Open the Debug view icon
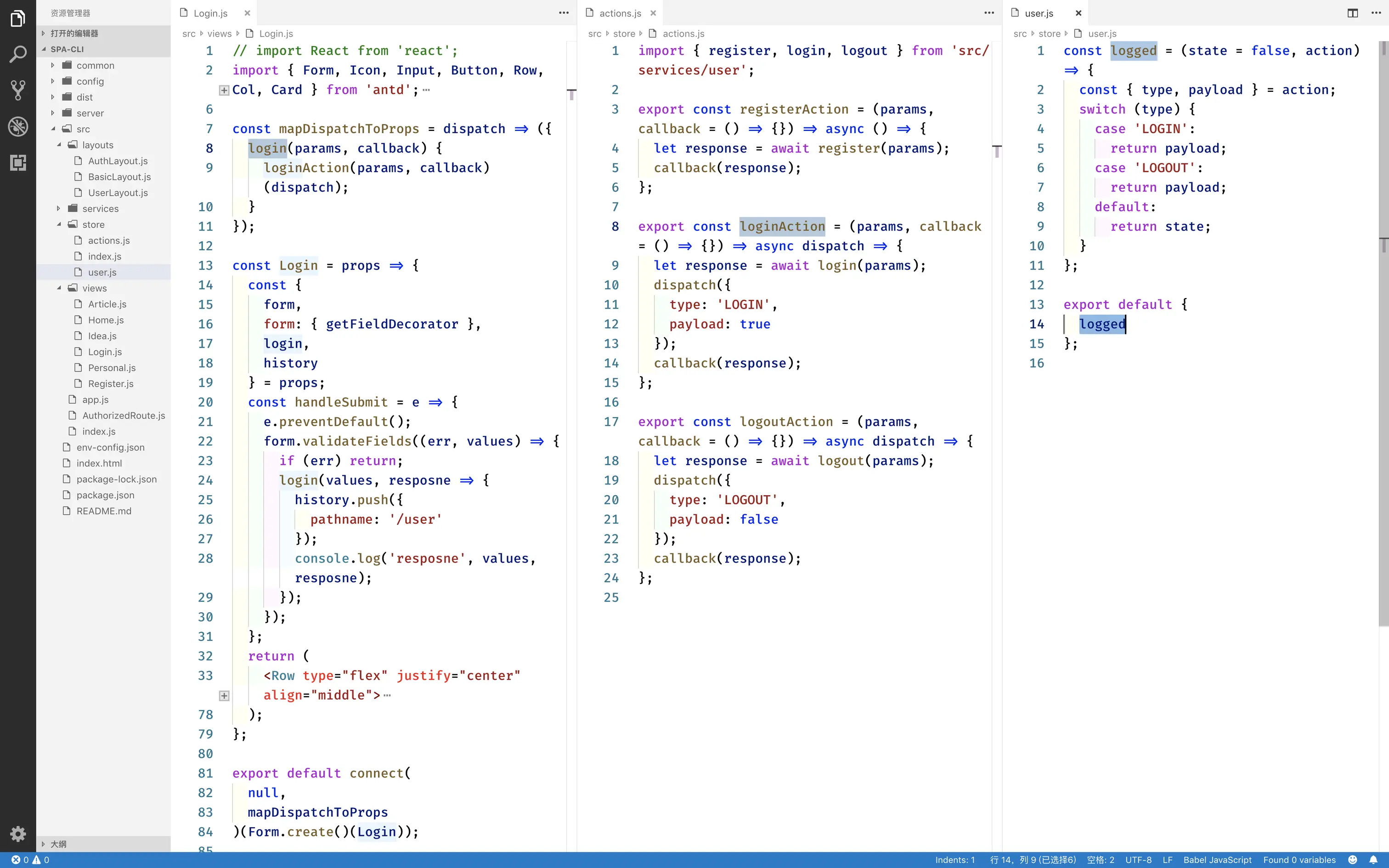The image size is (1389, 868). pyautogui.click(x=18, y=126)
